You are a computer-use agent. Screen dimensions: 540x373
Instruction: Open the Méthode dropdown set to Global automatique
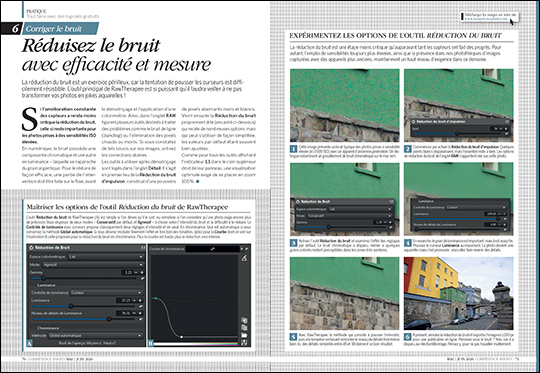coord(95,335)
